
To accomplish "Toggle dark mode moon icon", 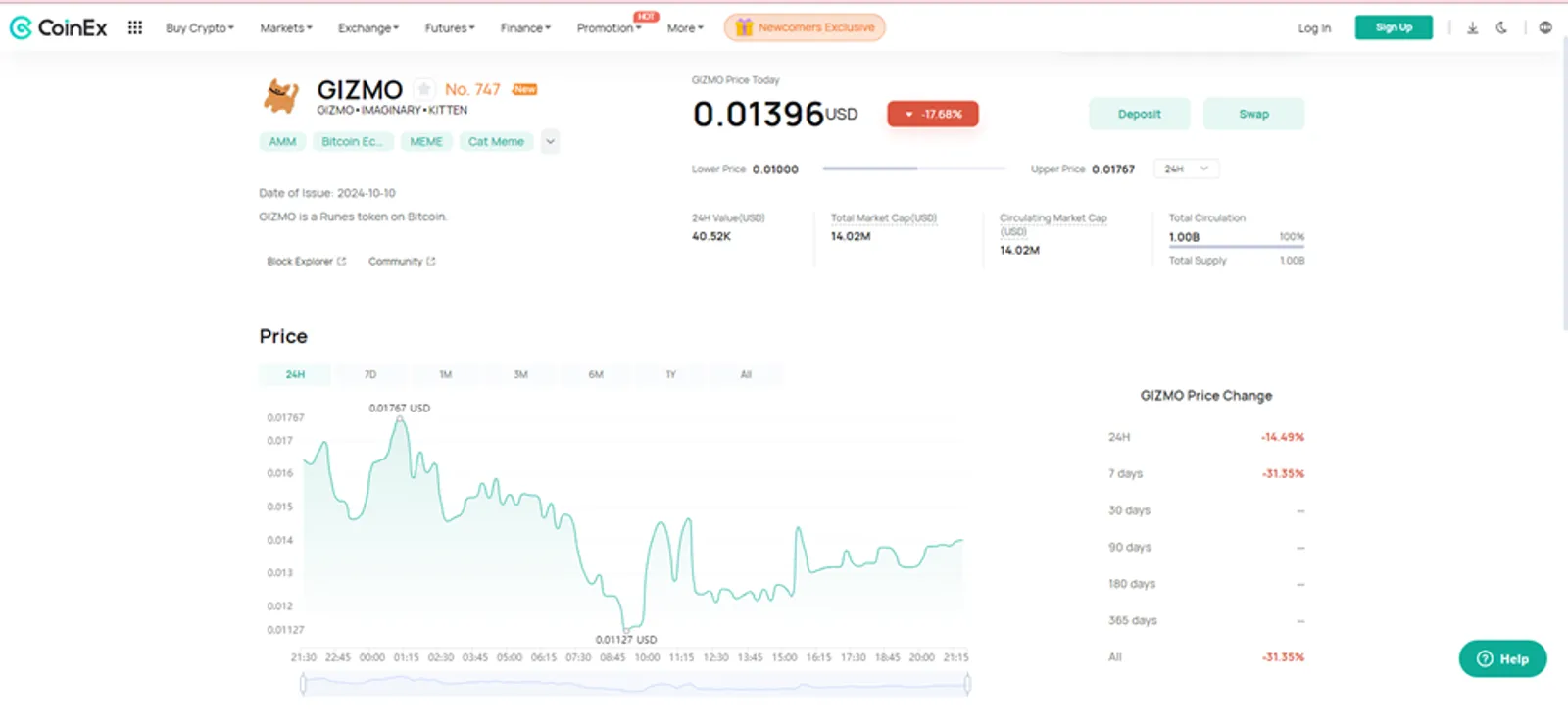I will point(1501,27).
